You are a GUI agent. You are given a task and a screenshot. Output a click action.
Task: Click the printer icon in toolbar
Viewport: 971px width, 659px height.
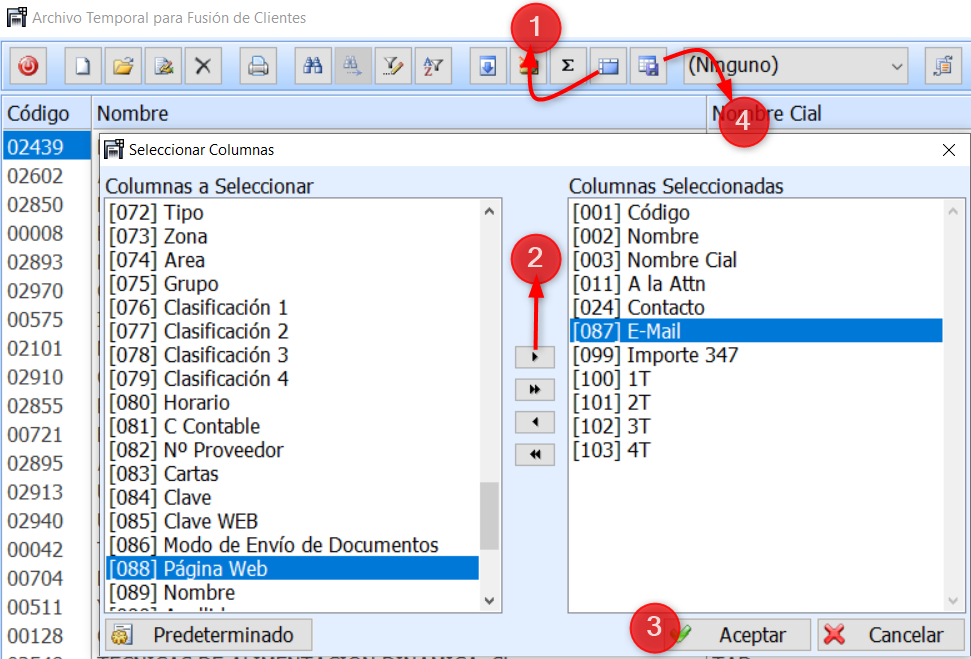tap(258, 67)
